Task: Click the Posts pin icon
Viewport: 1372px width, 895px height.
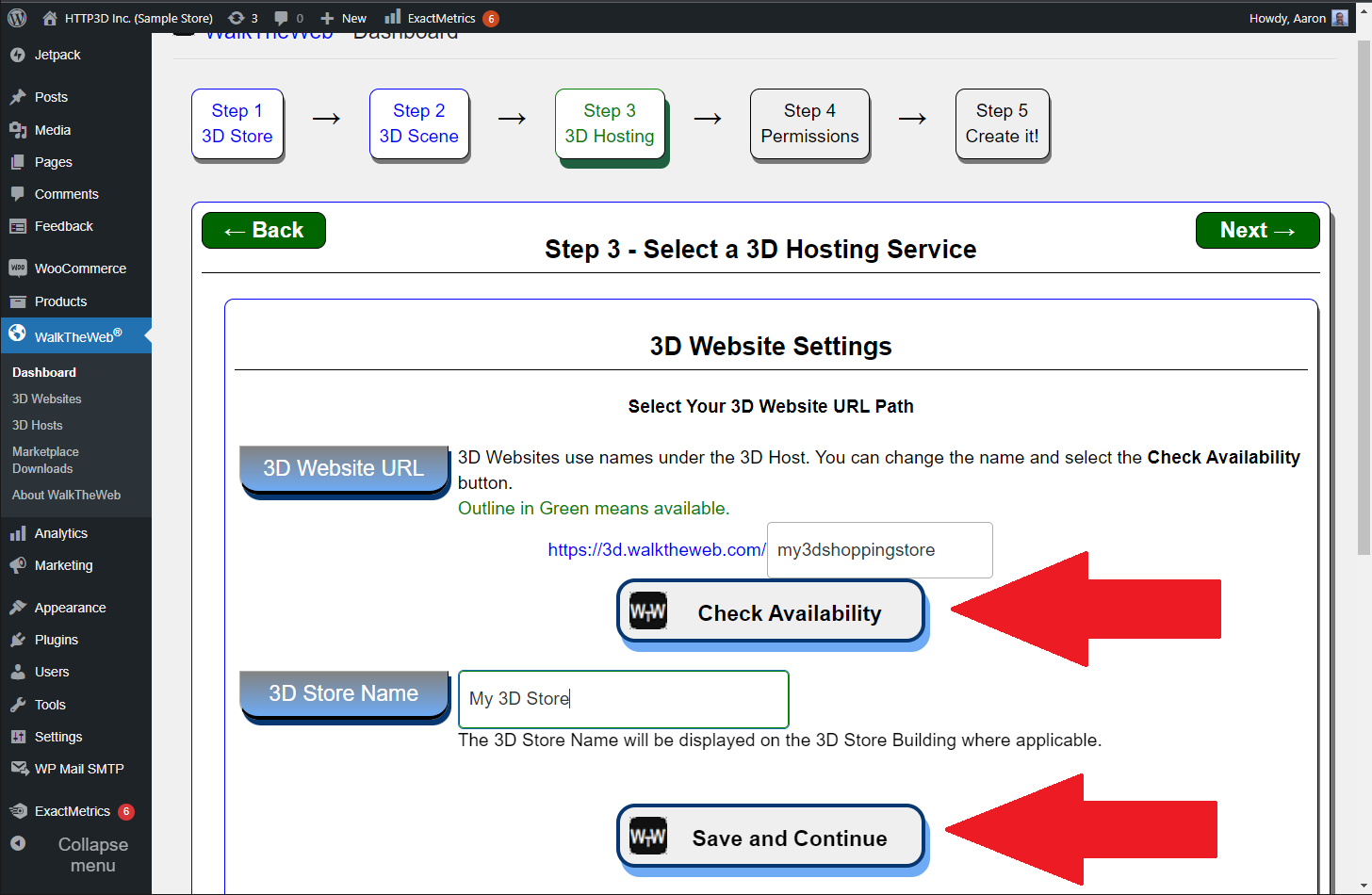Action: (17, 97)
